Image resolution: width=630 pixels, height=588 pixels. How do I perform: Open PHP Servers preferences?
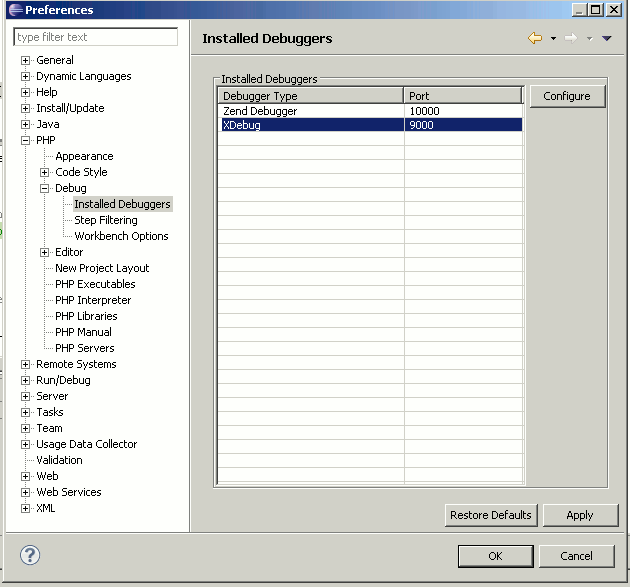(x=85, y=348)
